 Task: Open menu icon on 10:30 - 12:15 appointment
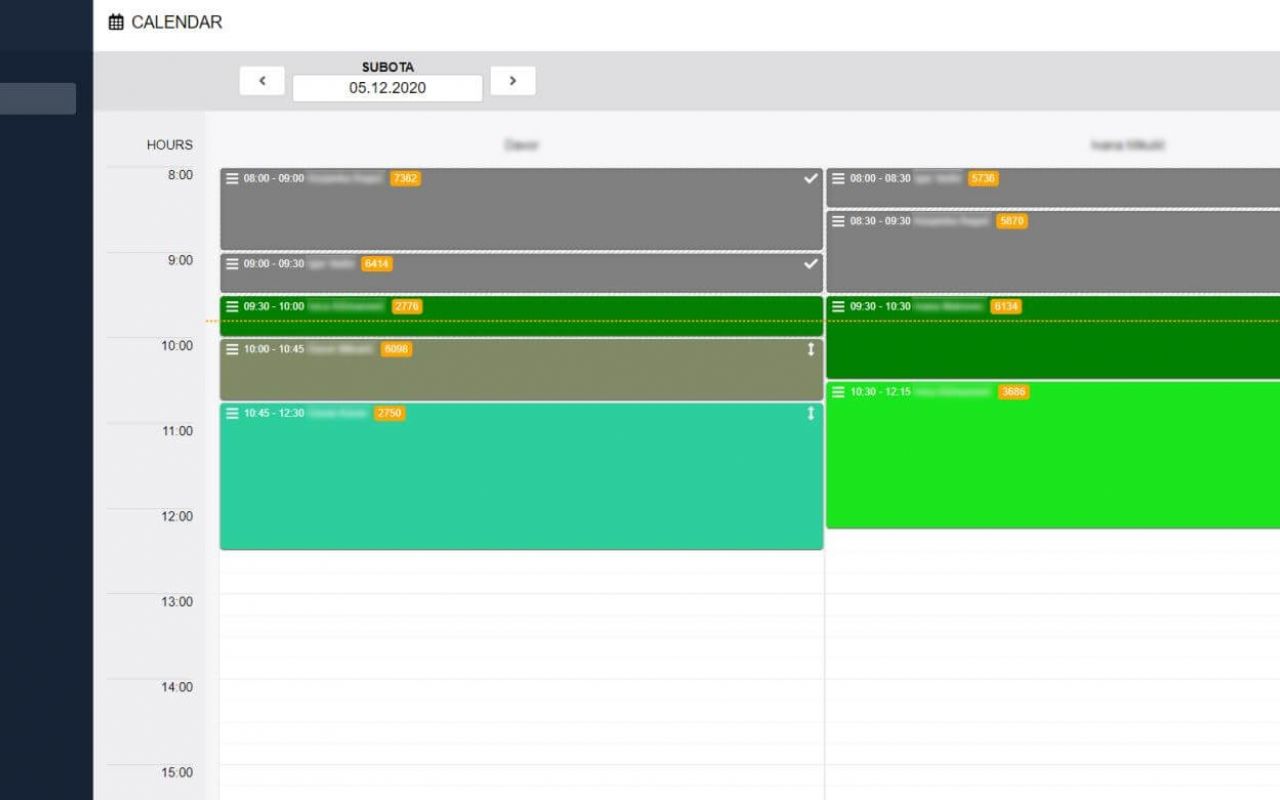[838, 392]
